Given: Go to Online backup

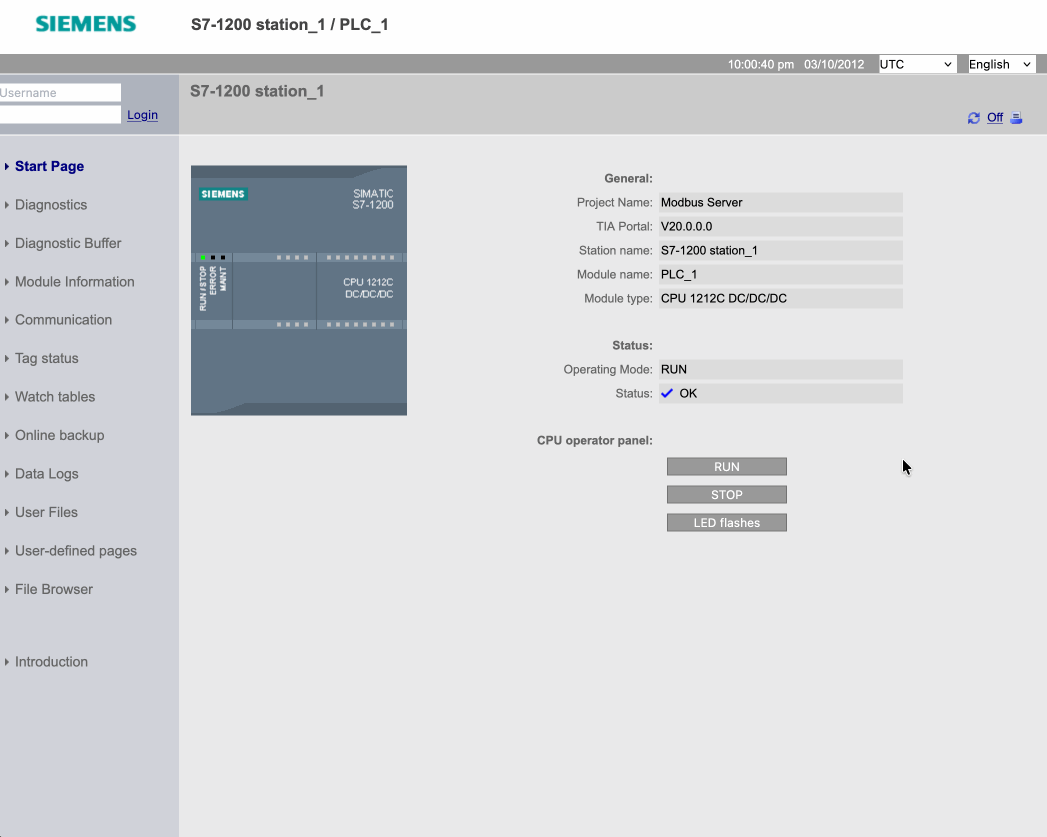Looking at the screenshot, I should tap(59, 435).
